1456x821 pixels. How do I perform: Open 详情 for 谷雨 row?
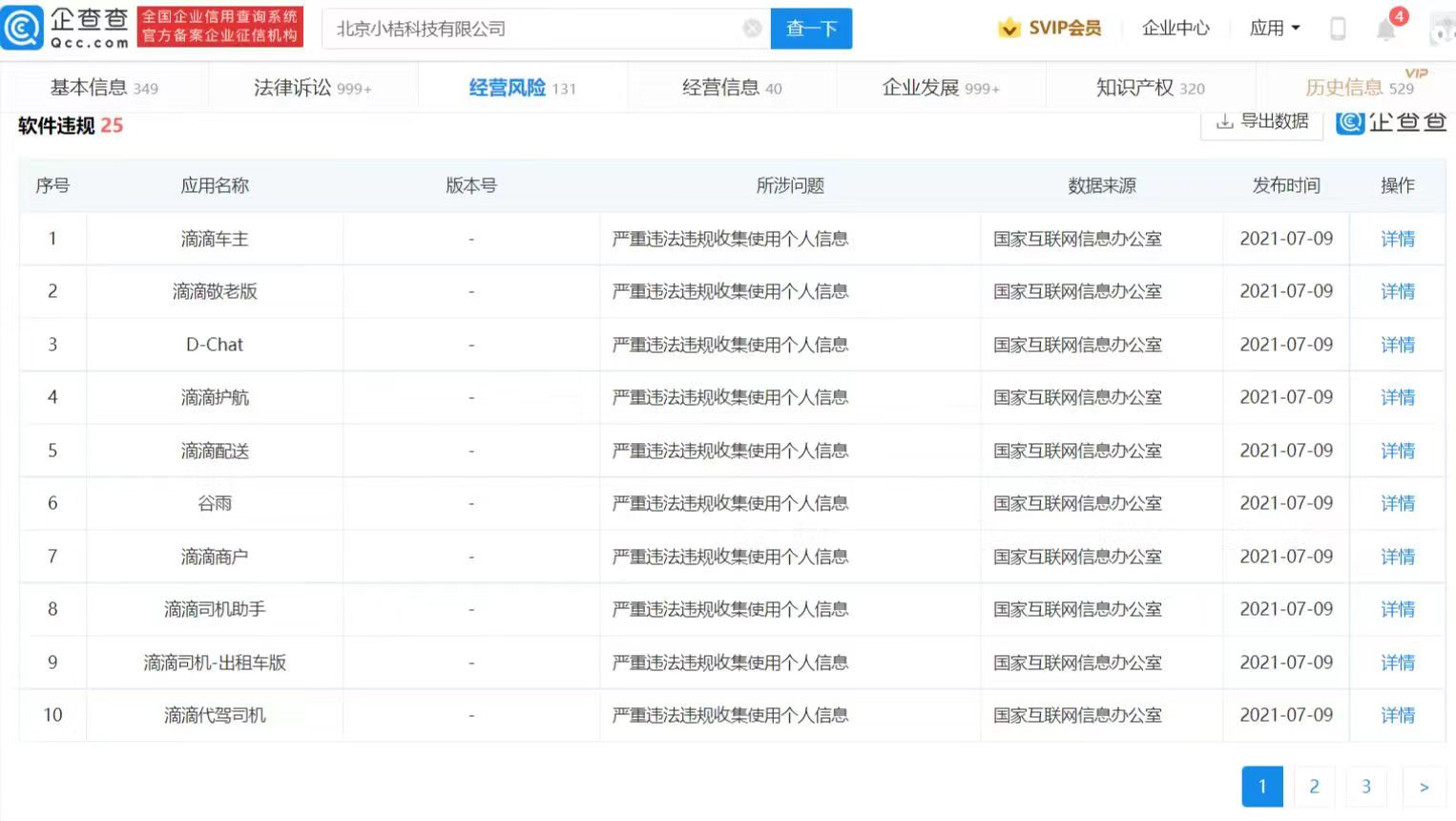pos(1398,503)
